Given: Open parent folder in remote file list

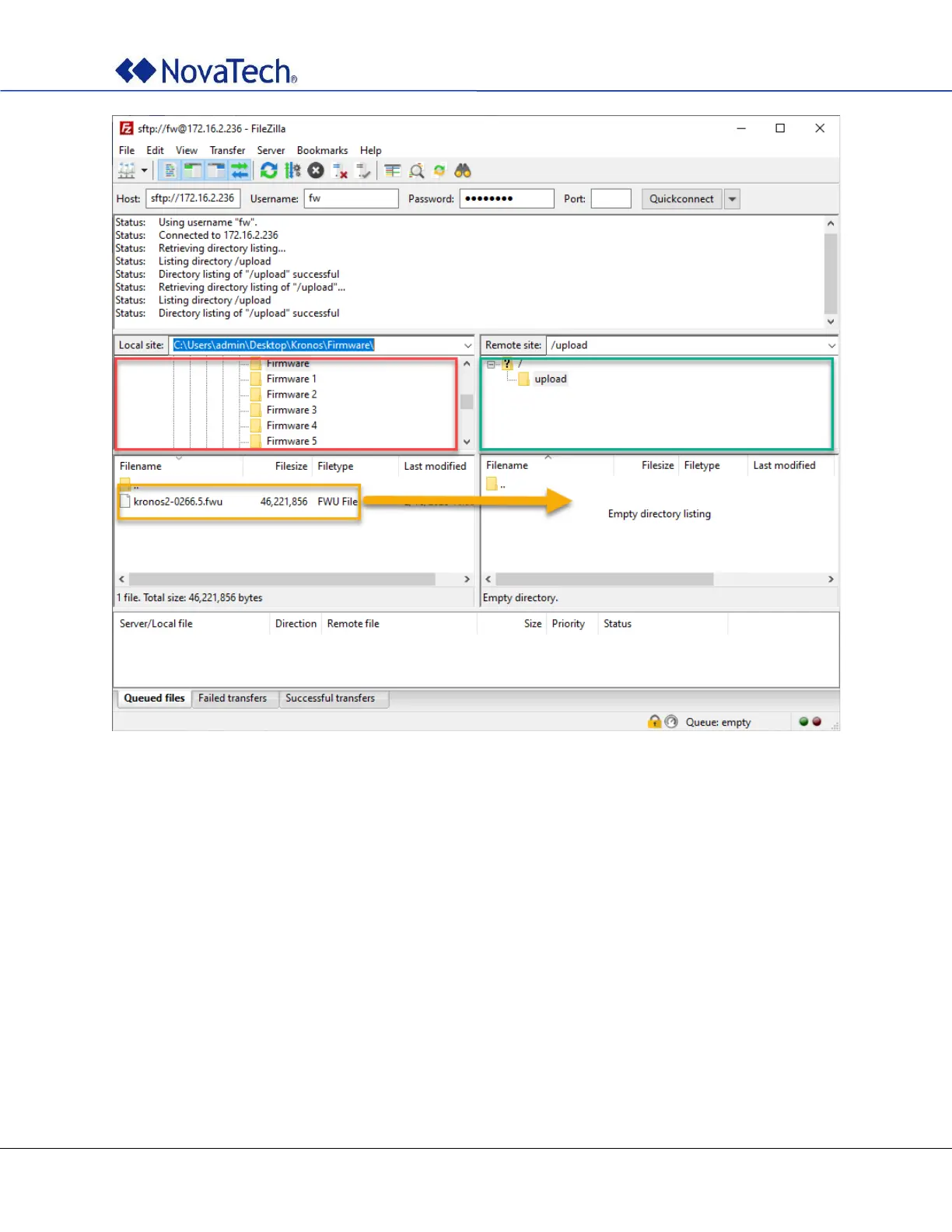Looking at the screenshot, I should (496, 485).
